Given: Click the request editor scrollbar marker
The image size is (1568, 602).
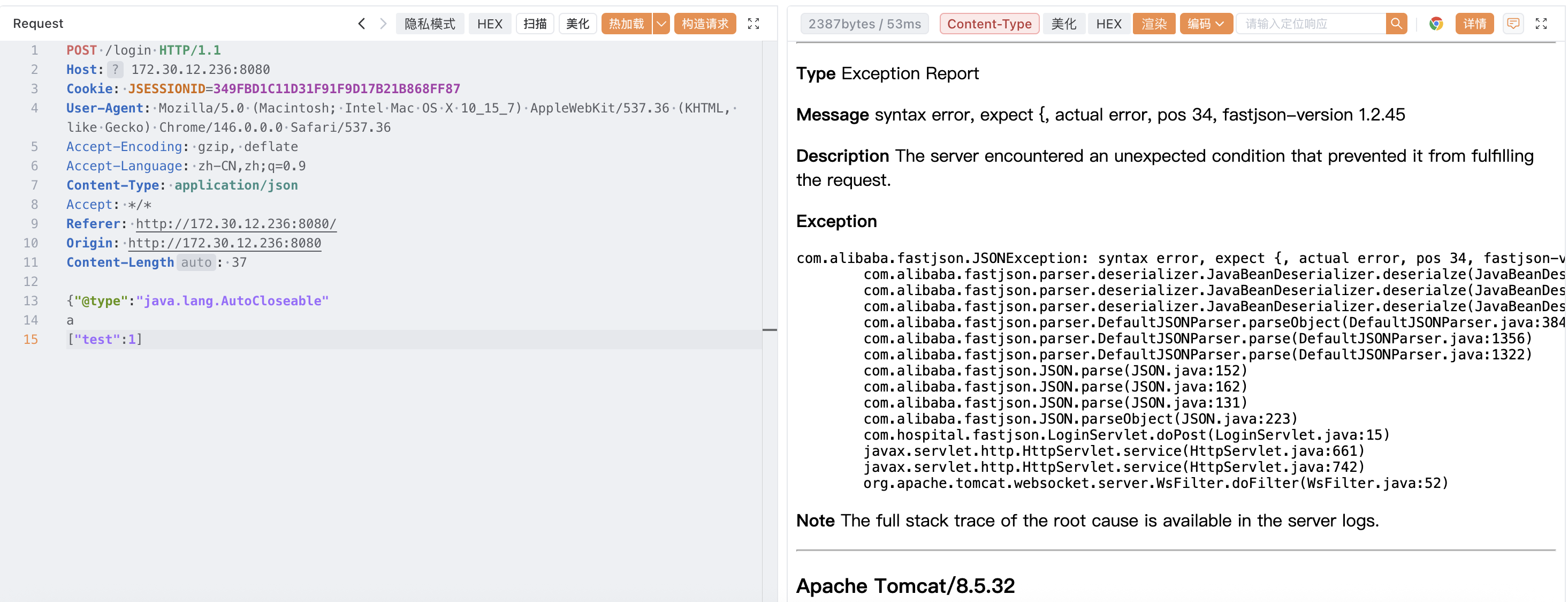Looking at the screenshot, I should 770,329.
